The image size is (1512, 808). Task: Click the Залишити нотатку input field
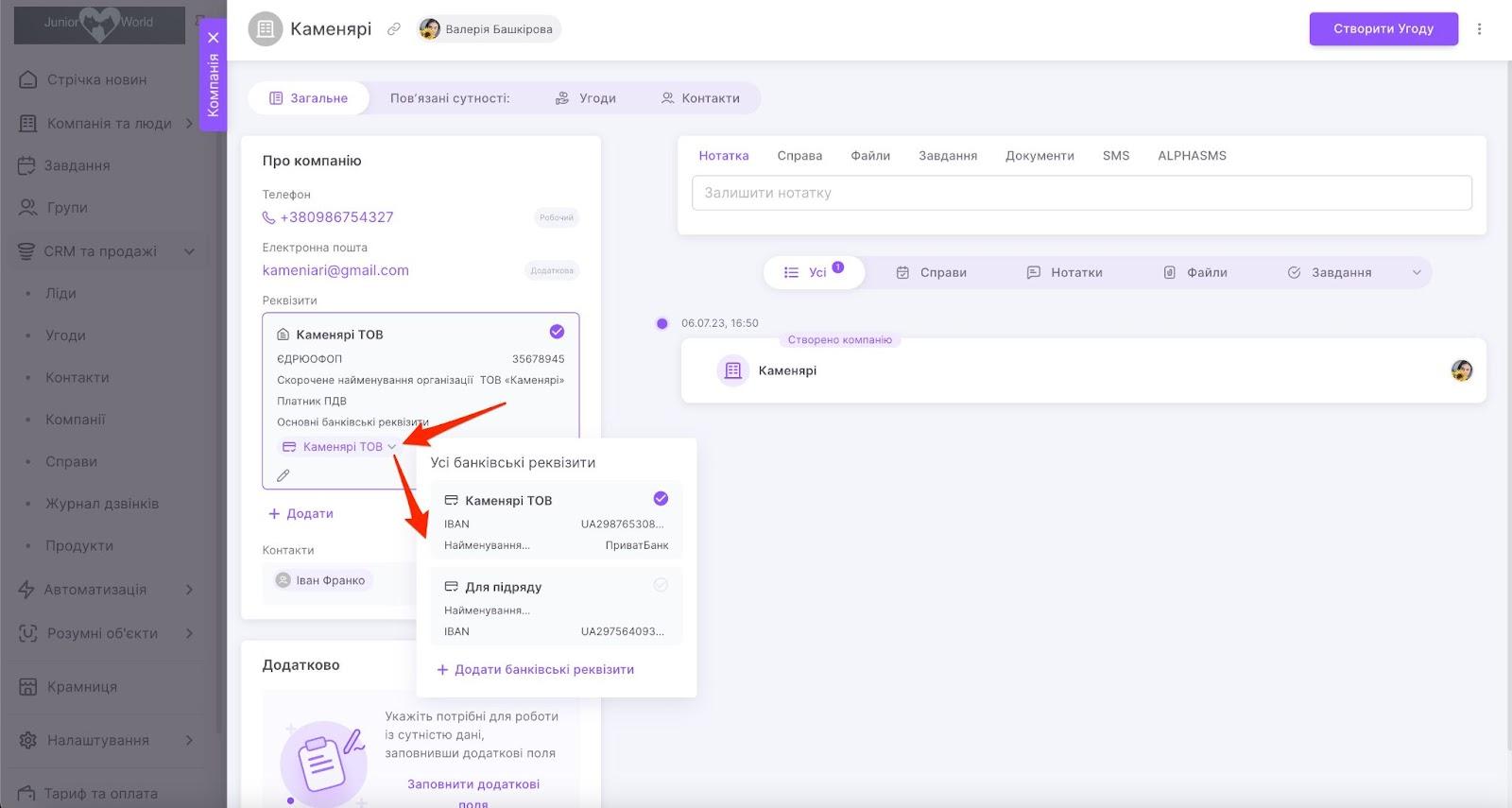(x=1081, y=193)
